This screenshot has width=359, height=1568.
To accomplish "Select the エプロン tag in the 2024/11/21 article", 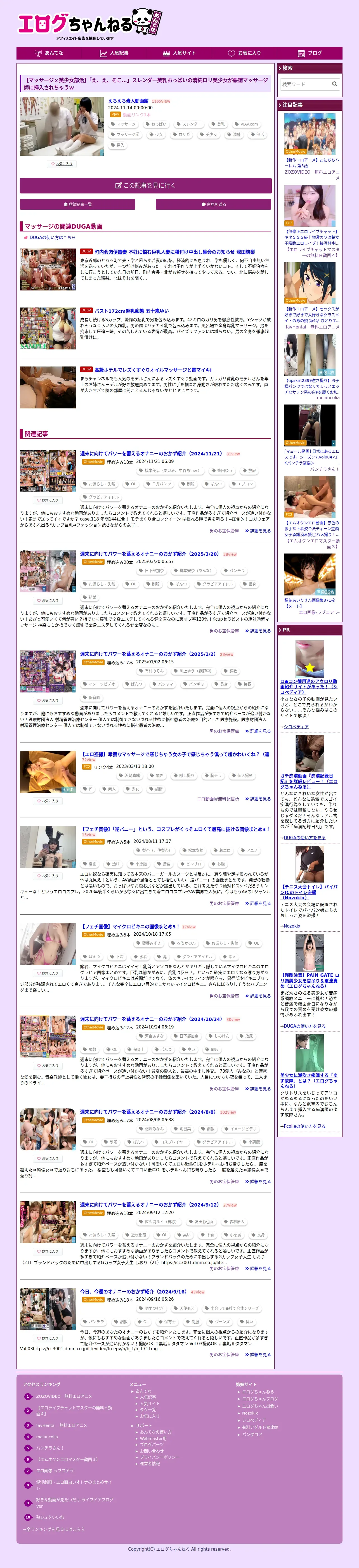I will [x=242, y=484].
